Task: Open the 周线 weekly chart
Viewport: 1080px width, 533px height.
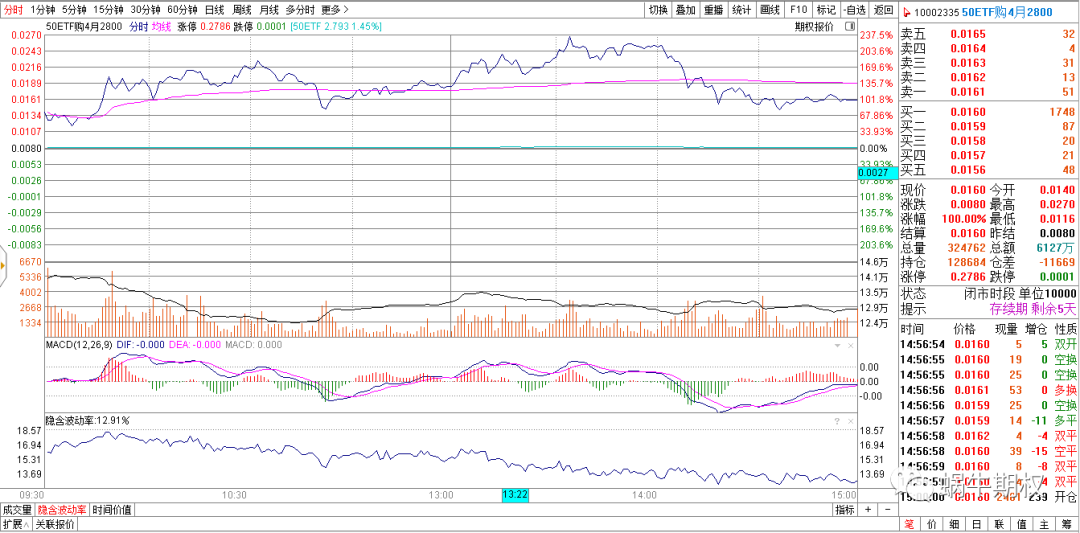Action: (x=242, y=10)
